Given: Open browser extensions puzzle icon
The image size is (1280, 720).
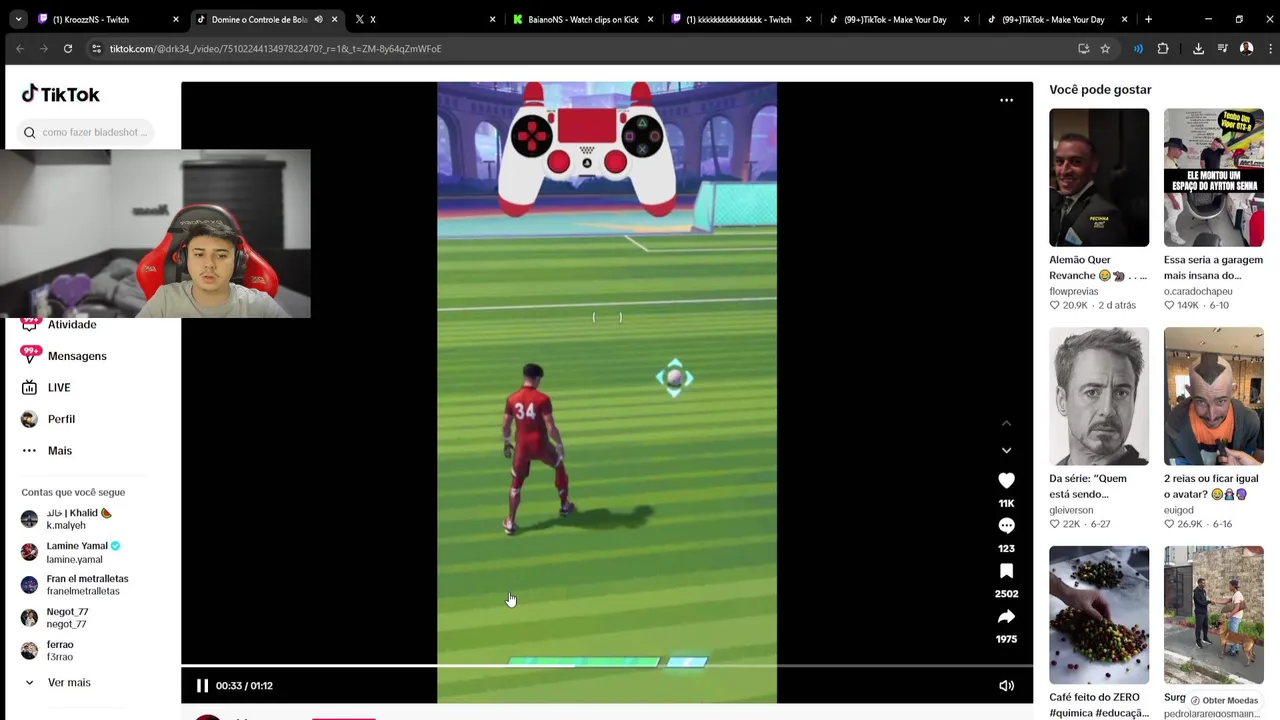Looking at the screenshot, I should tap(1162, 48).
